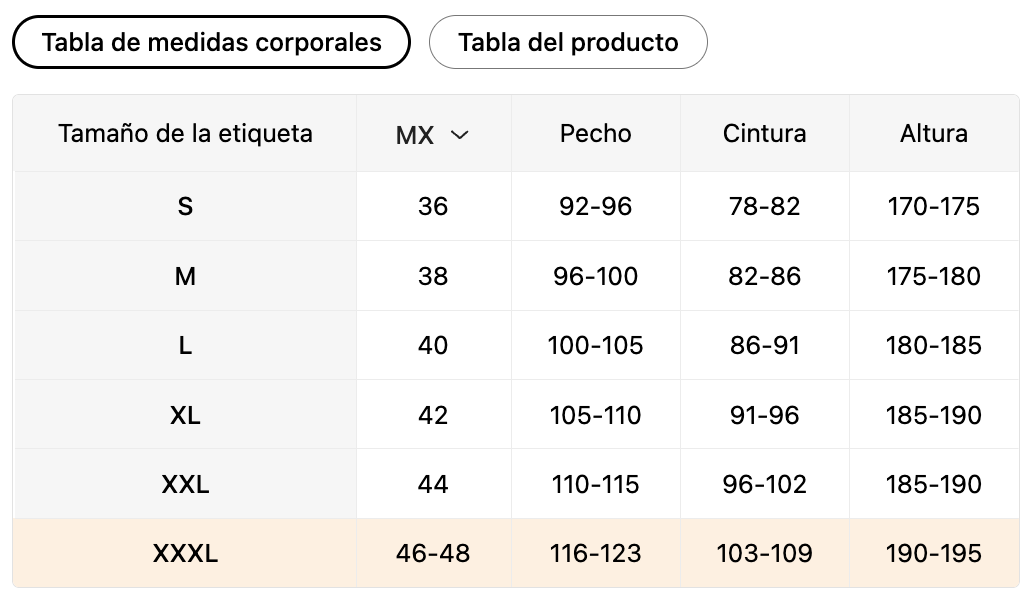Click the Cintura column header

pos(765,133)
